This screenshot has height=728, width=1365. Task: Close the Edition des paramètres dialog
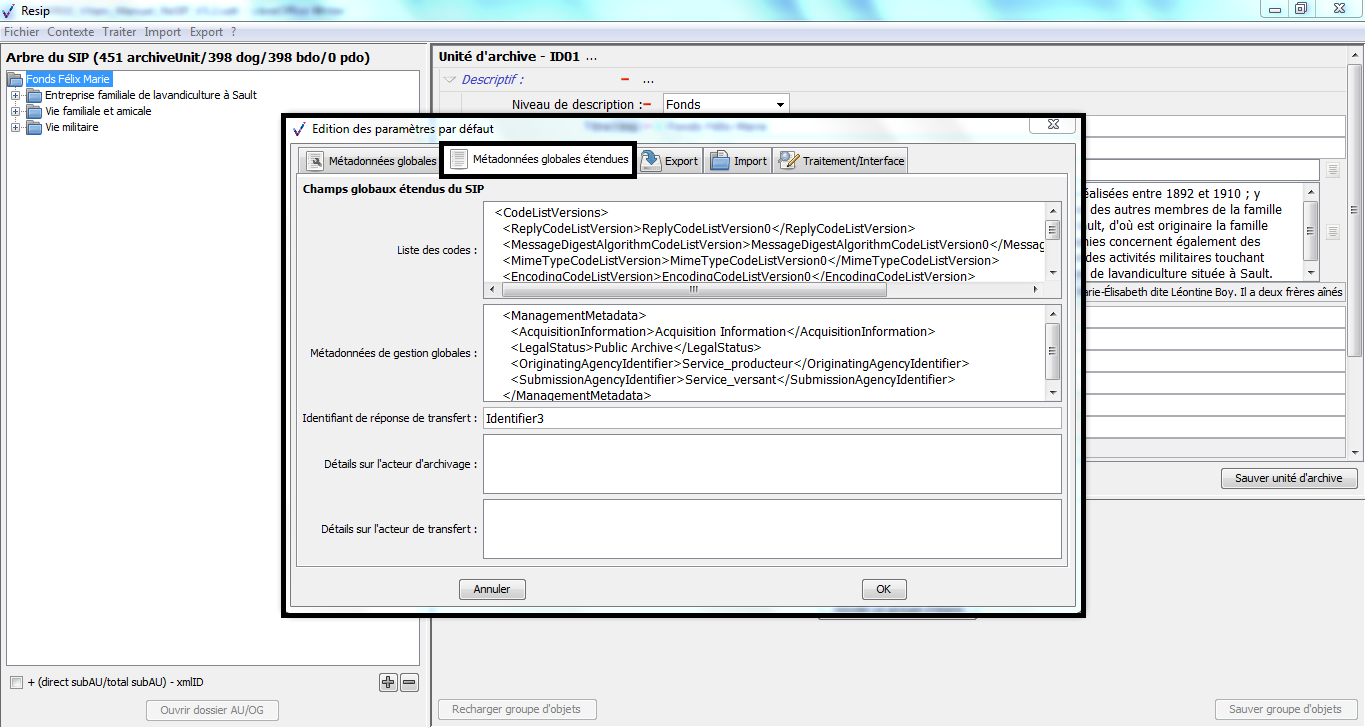1053,125
